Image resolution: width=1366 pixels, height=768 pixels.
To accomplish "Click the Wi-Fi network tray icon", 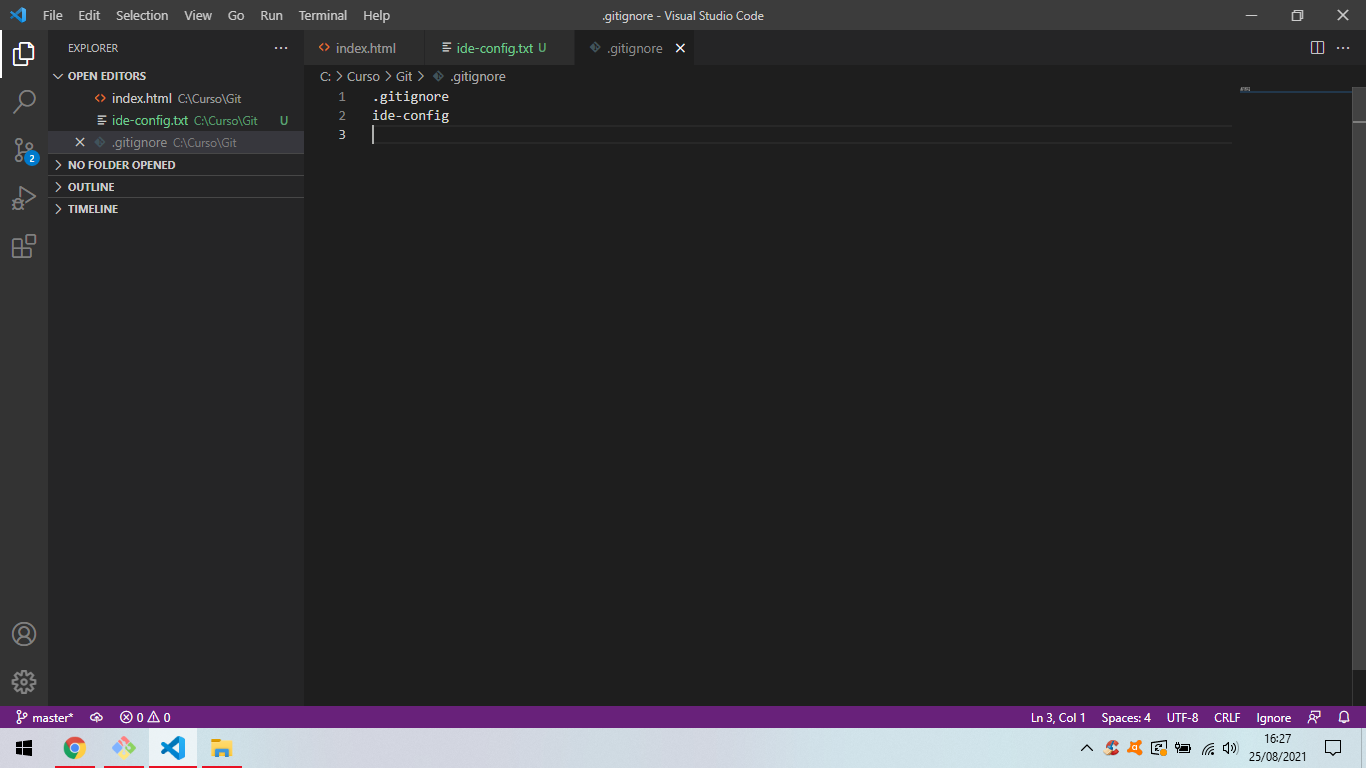I will (1208, 748).
